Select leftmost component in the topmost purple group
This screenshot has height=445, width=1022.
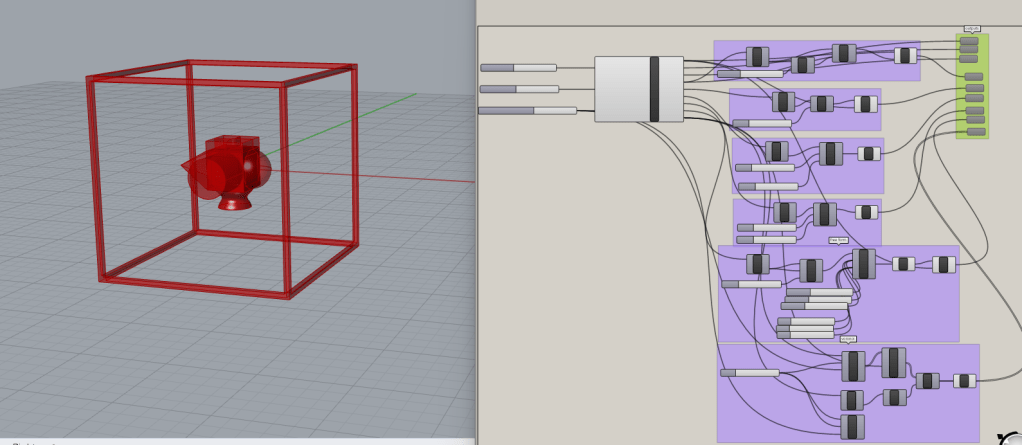pos(757,57)
